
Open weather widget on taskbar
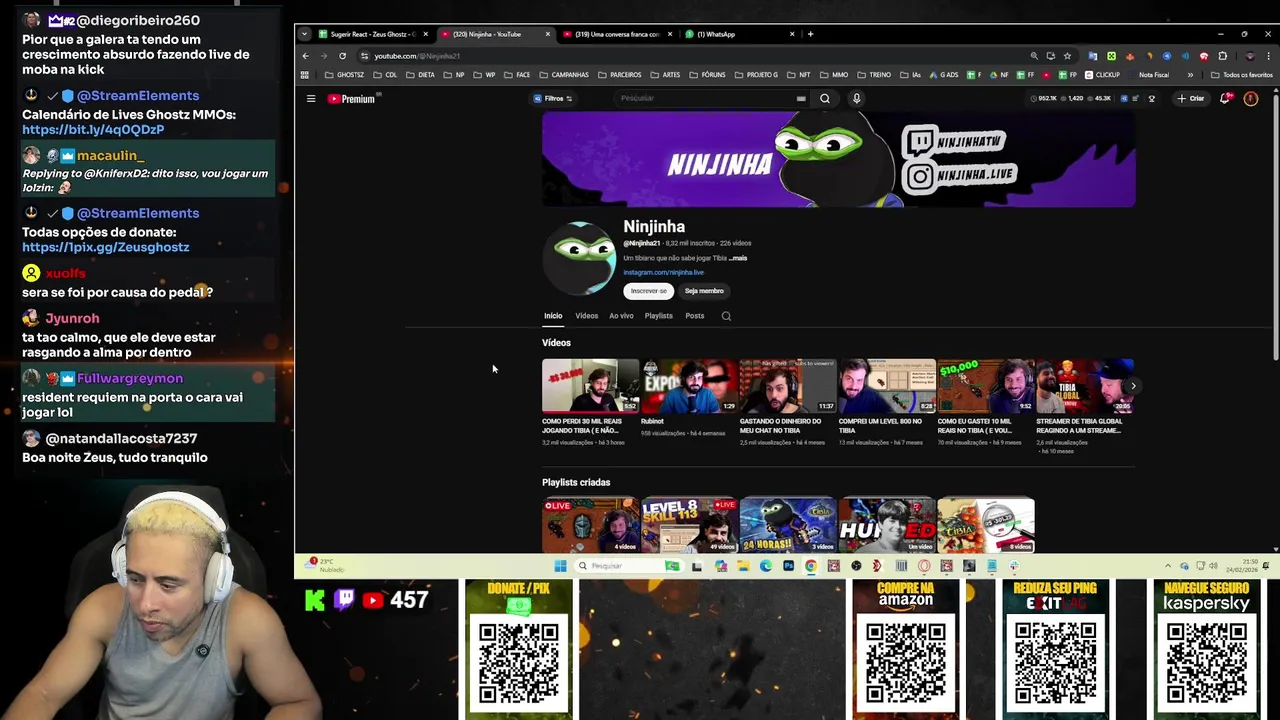click(326, 565)
